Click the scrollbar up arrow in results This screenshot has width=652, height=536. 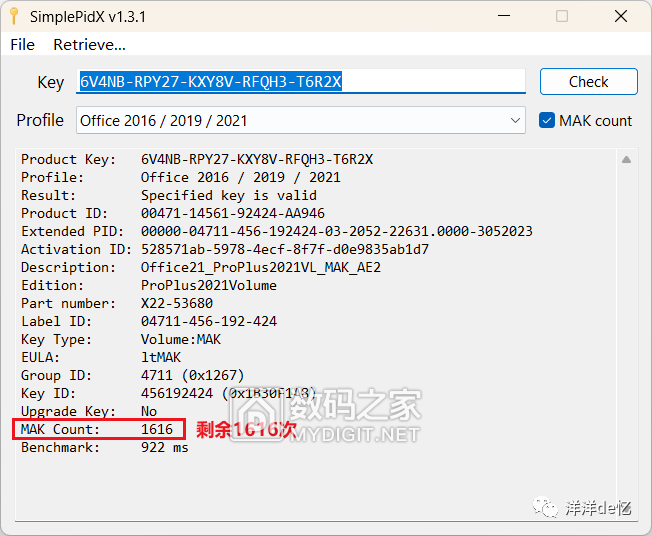coord(626,160)
